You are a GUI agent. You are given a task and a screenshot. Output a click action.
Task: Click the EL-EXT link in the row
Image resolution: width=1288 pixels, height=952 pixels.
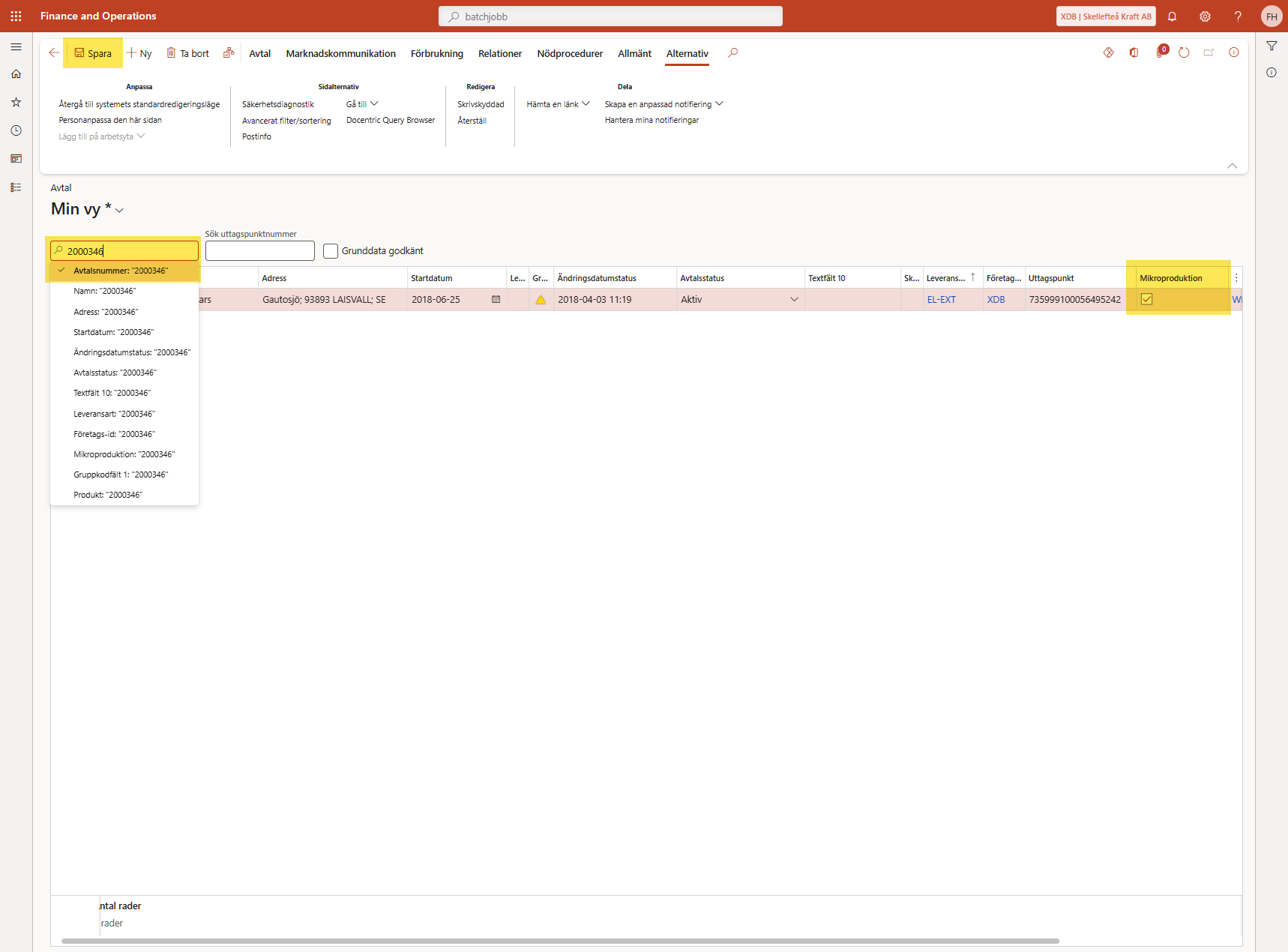point(941,299)
